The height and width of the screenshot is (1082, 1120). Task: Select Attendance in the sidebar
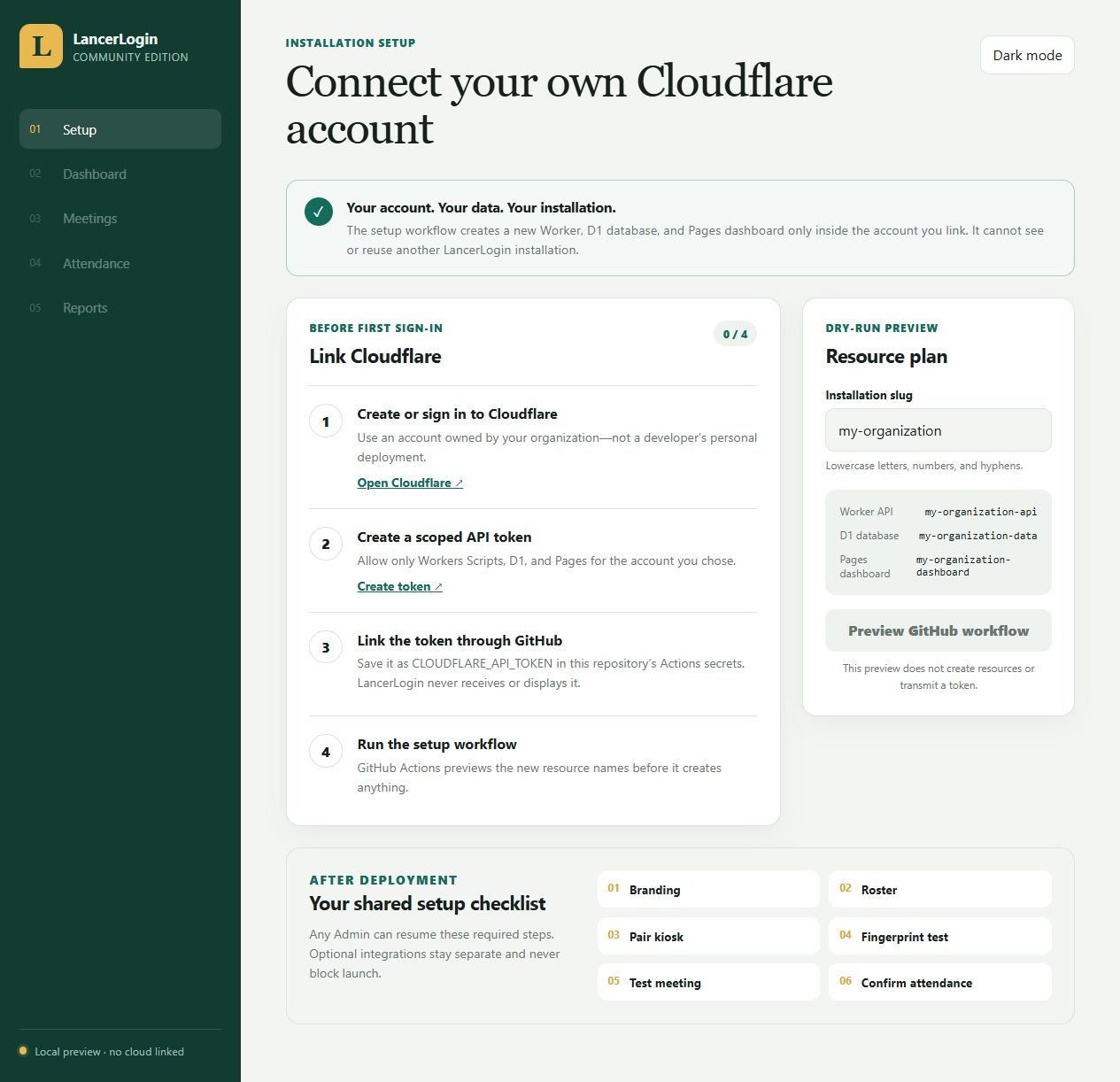[120, 263]
